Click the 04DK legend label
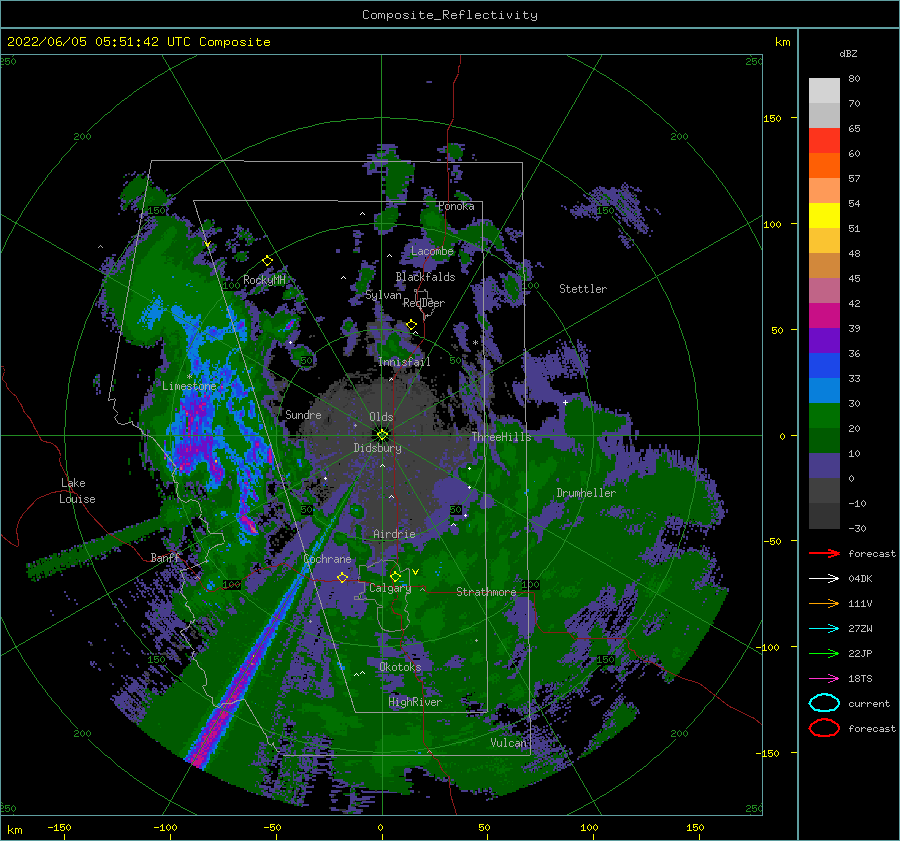Viewport: 900px width, 841px height. point(860,579)
